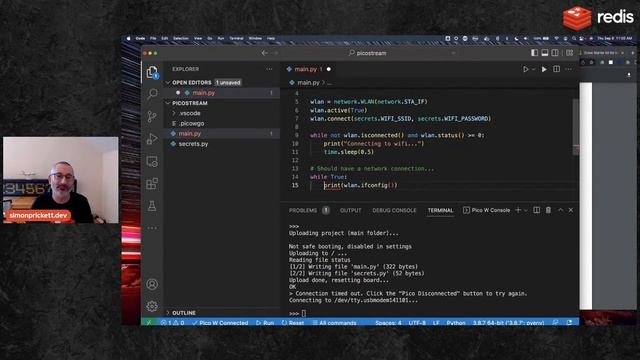Viewport: 640px width, 360px height.
Task: Open the Terminal menu in menu bar
Action: point(236,38)
